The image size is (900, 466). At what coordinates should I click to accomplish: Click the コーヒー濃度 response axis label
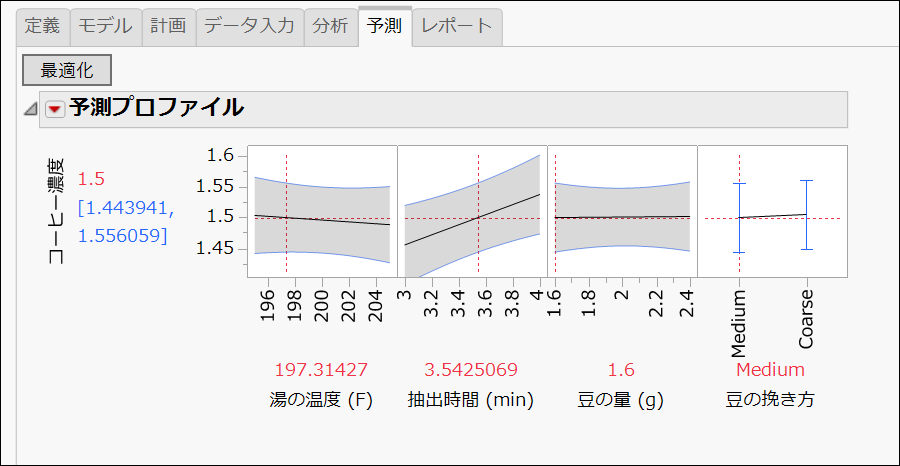point(56,211)
